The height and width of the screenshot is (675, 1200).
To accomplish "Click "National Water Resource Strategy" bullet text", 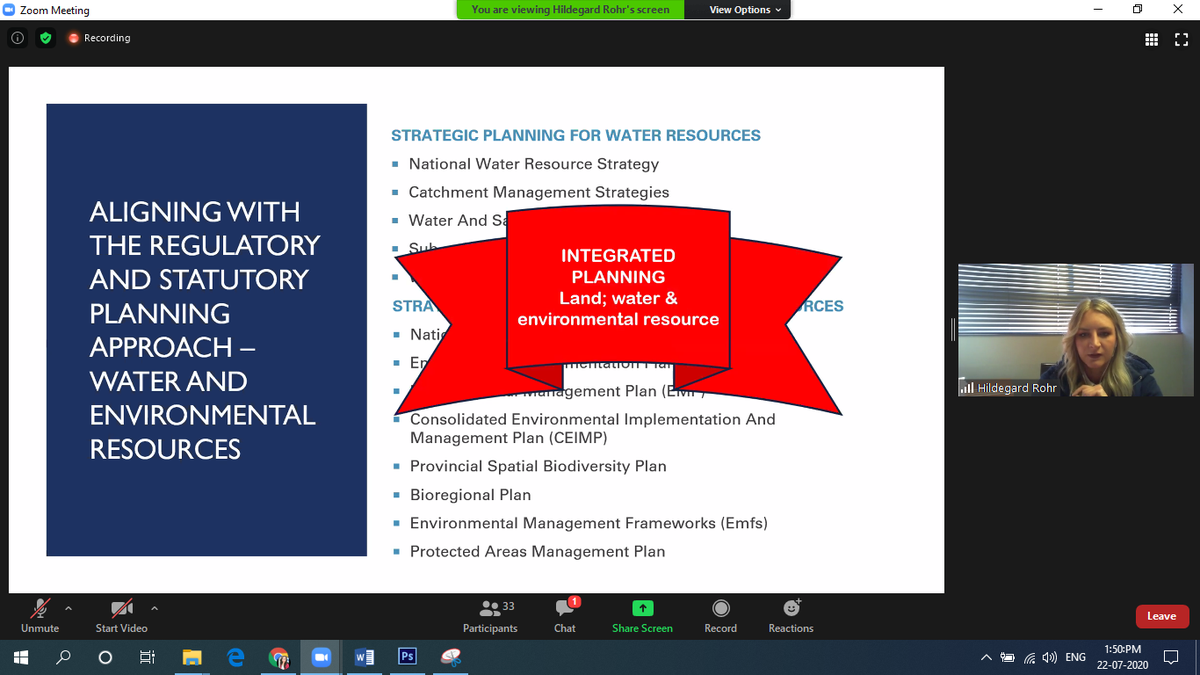I will (534, 164).
